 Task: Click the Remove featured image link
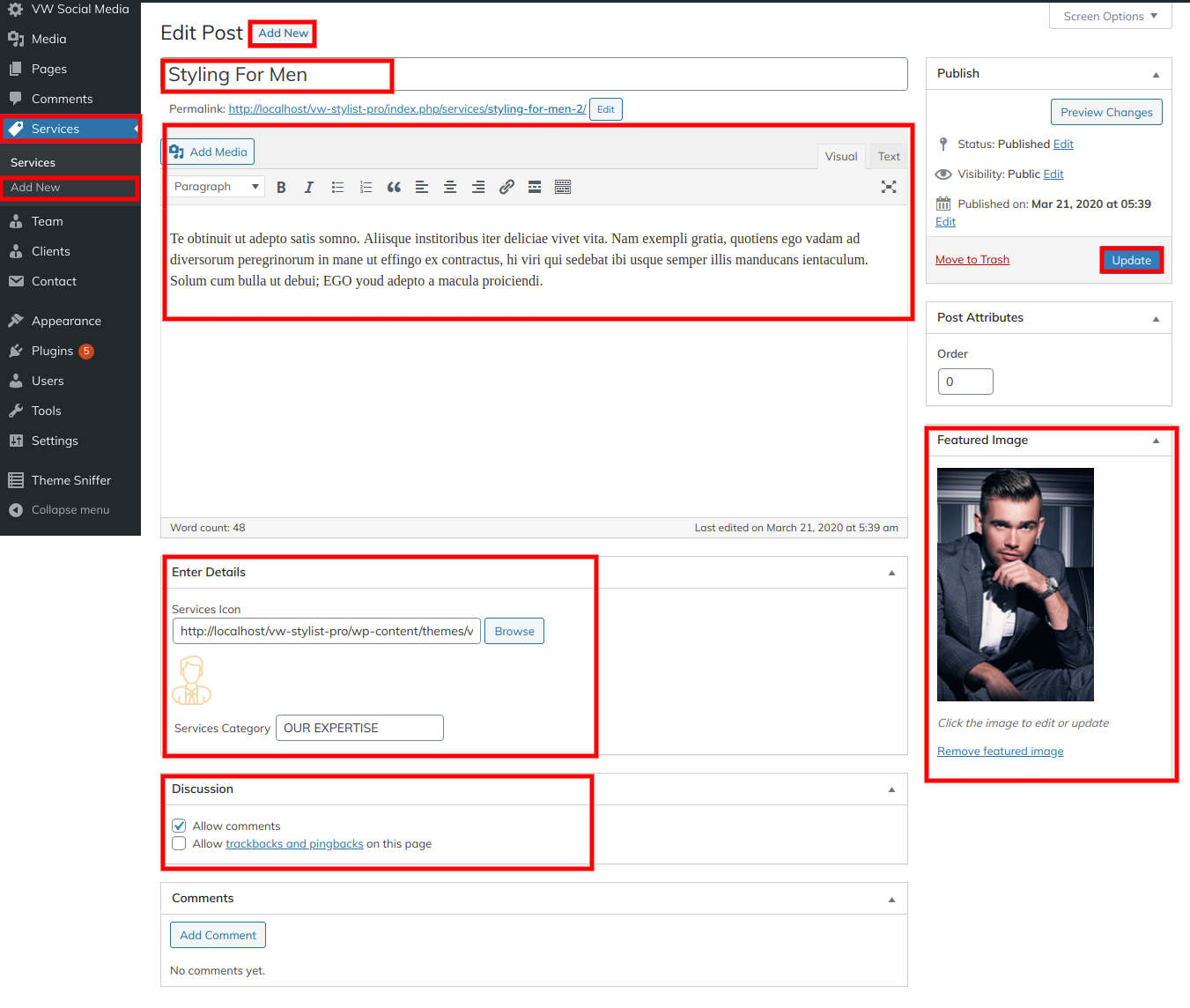pyautogui.click(x=1000, y=752)
